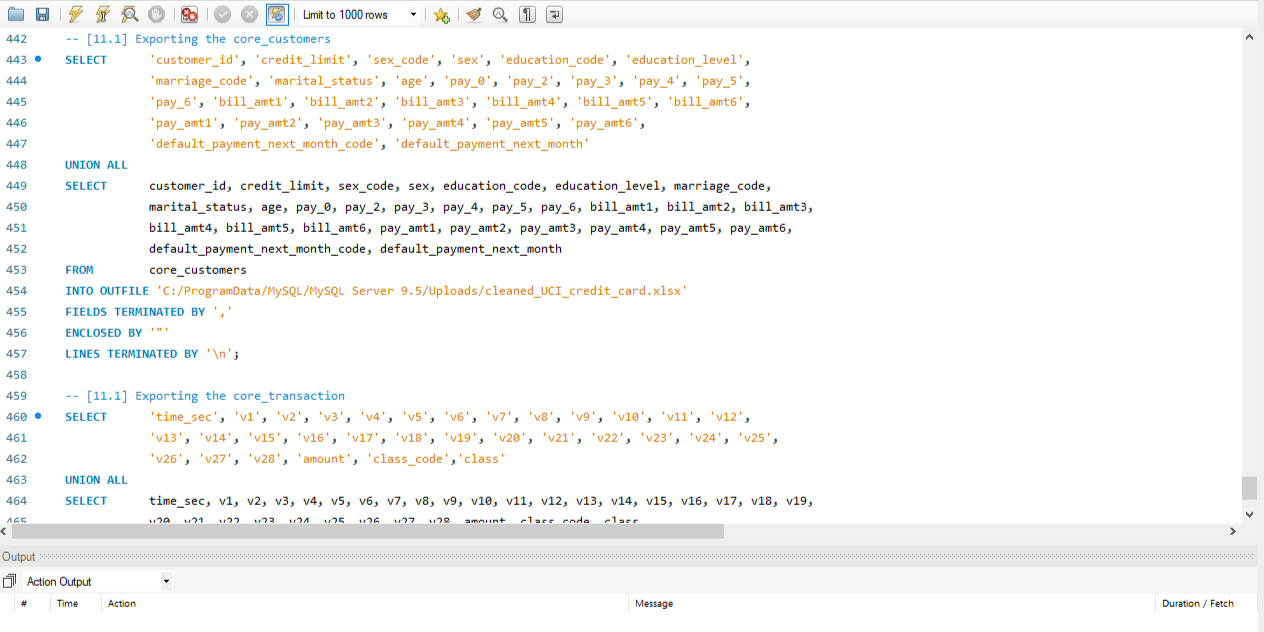Toggle invisible characters with the pilcrow icon
Viewport: 1264px width, 632px height.
[527, 14]
